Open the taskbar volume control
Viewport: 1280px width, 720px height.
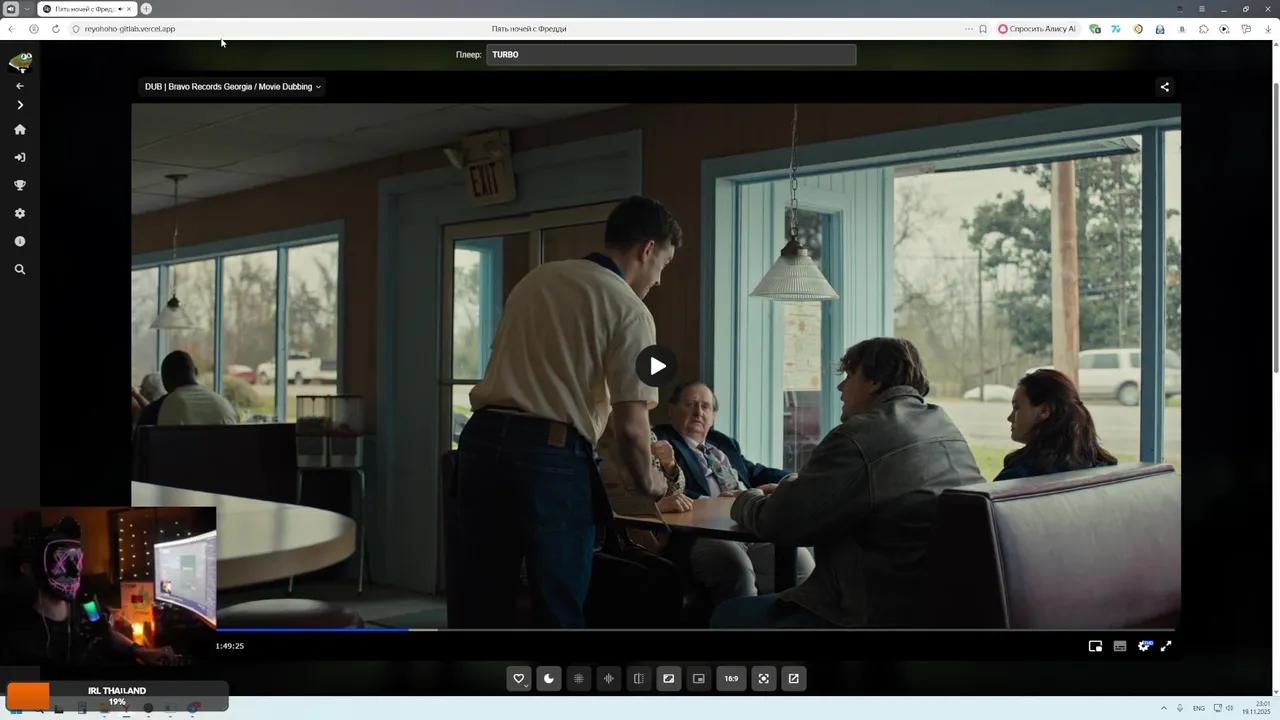pyautogui.click(x=1230, y=708)
